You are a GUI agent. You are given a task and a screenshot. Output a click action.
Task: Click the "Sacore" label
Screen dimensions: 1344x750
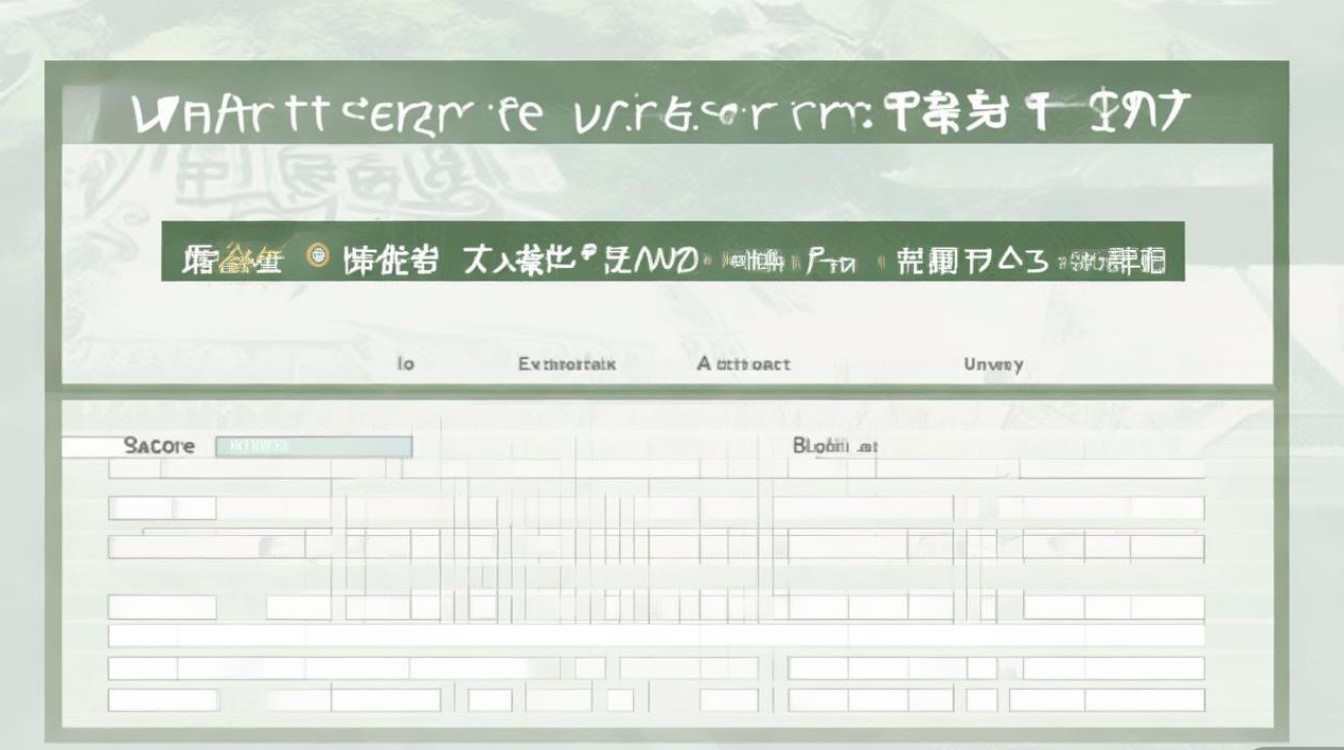pyautogui.click(x=159, y=446)
